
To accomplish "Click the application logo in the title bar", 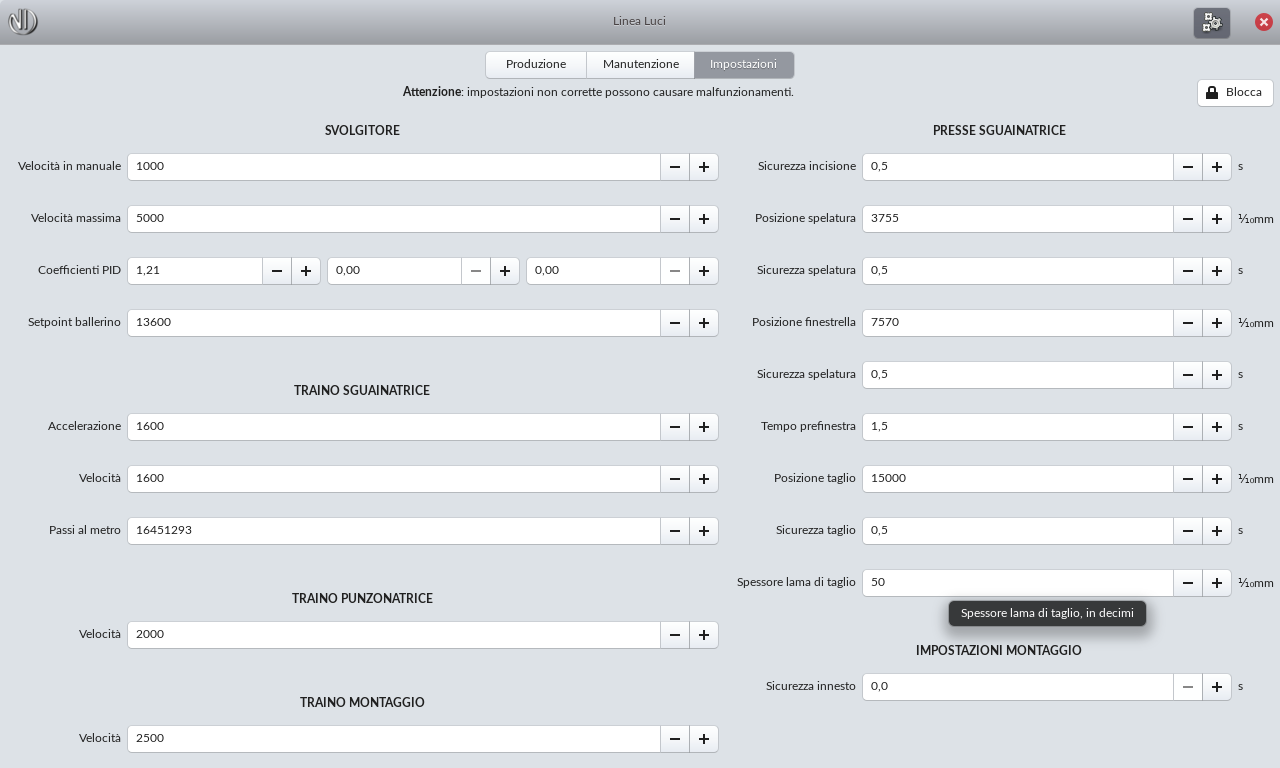I will click(23, 22).
